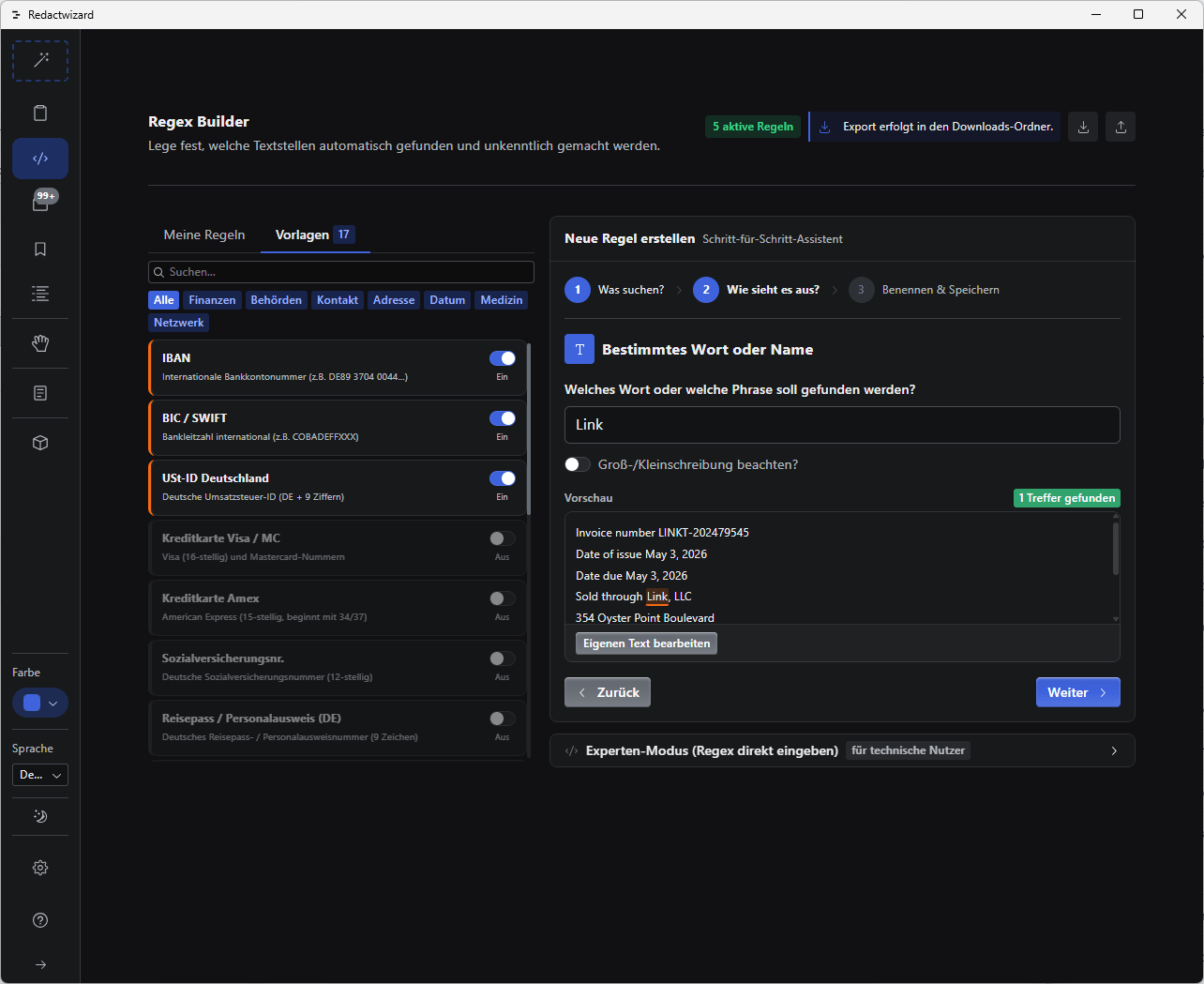
Task: Open the indented list icon in sidebar
Action: (x=40, y=294)
